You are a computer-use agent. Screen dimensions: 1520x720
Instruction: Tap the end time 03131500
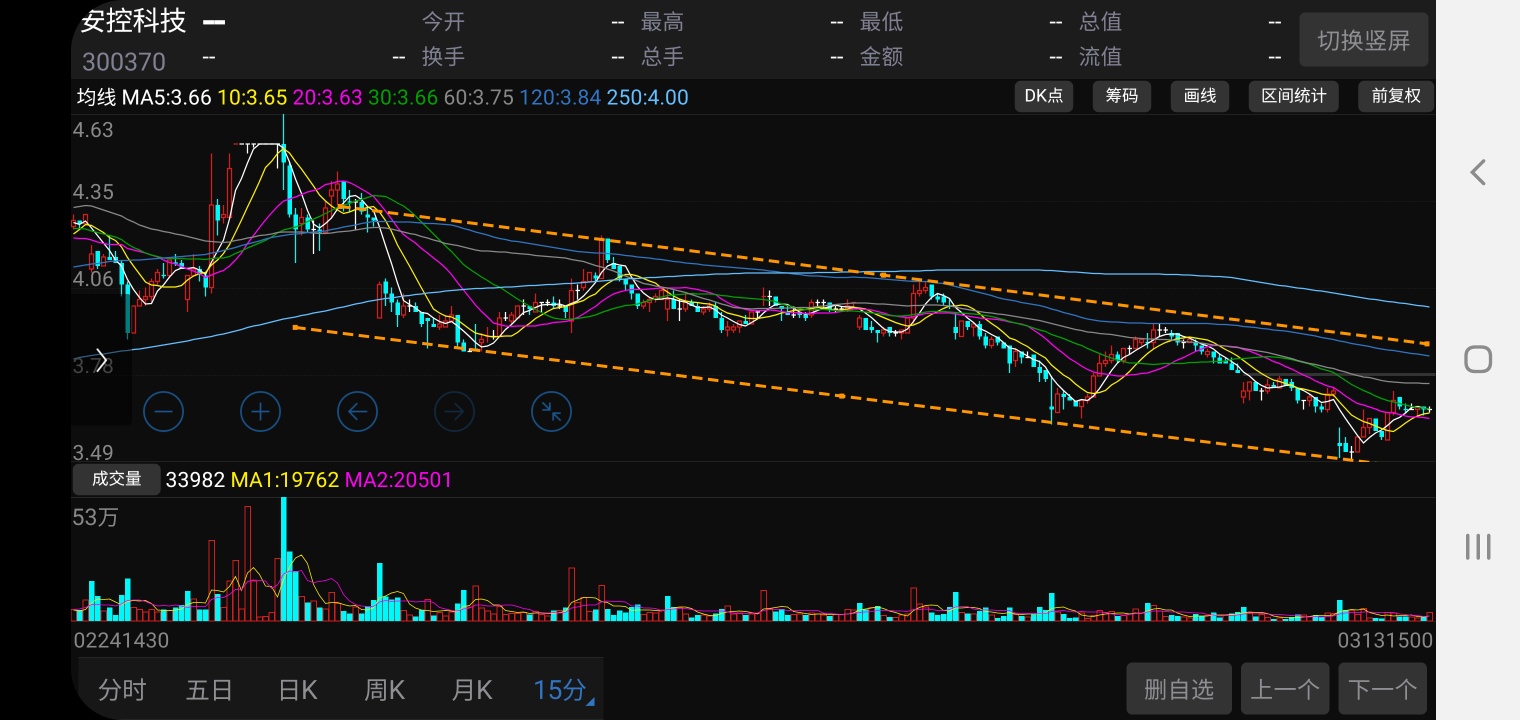click(x=1385, y=640)
